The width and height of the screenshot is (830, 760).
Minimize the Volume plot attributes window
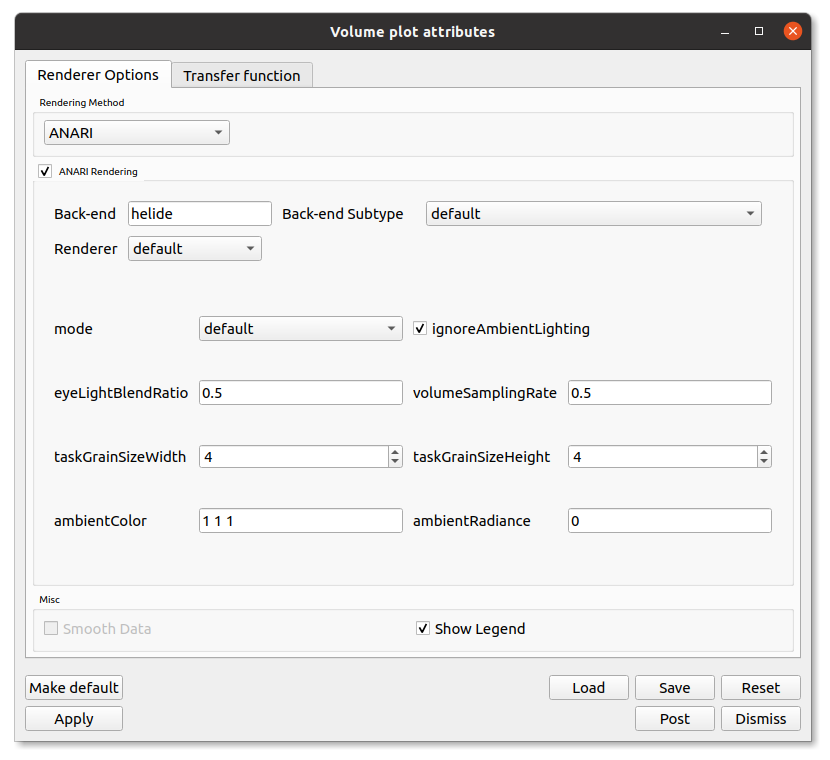725,32
